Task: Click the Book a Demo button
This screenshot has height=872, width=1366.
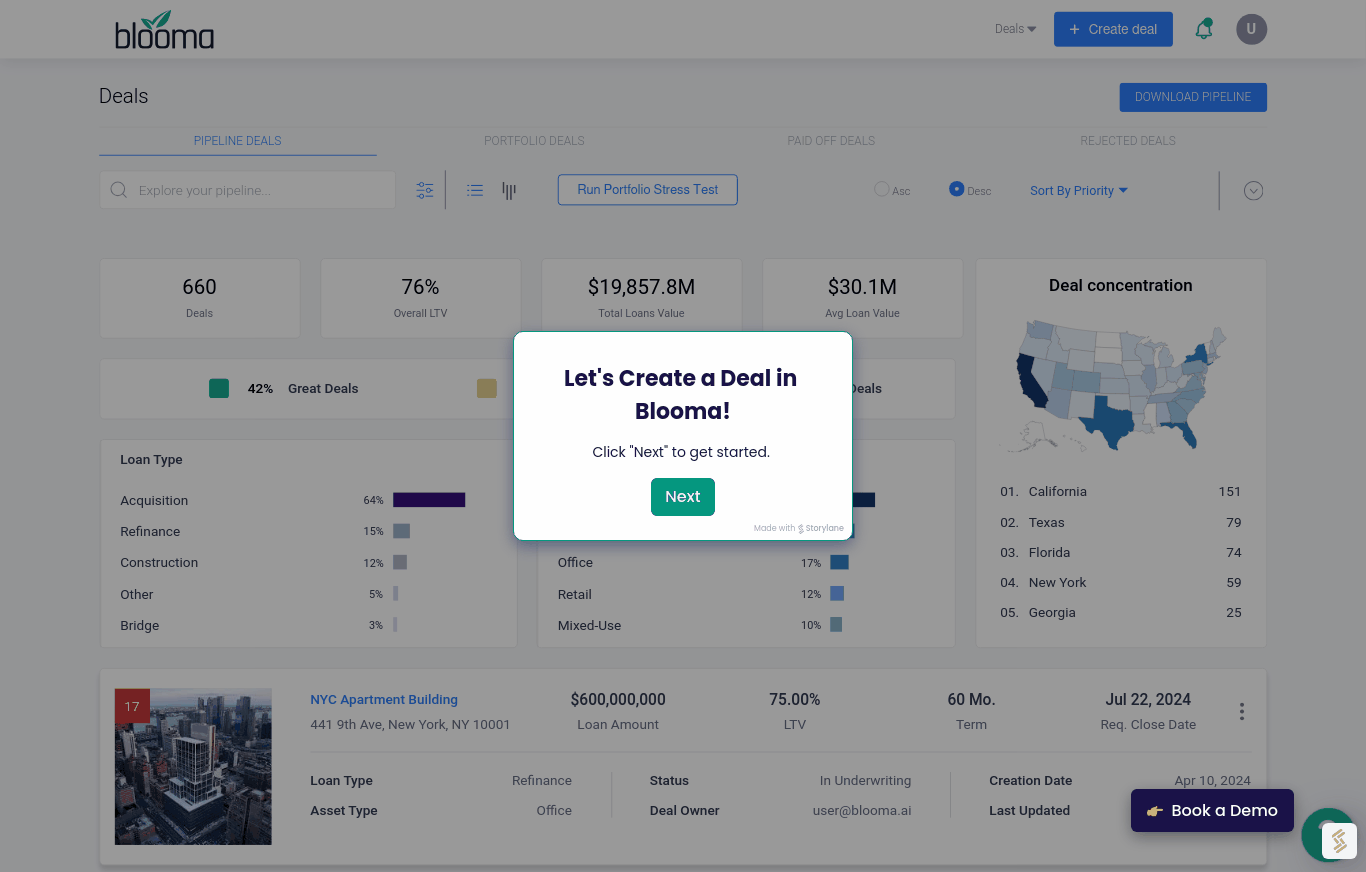Action: [x=1212, y=811]
